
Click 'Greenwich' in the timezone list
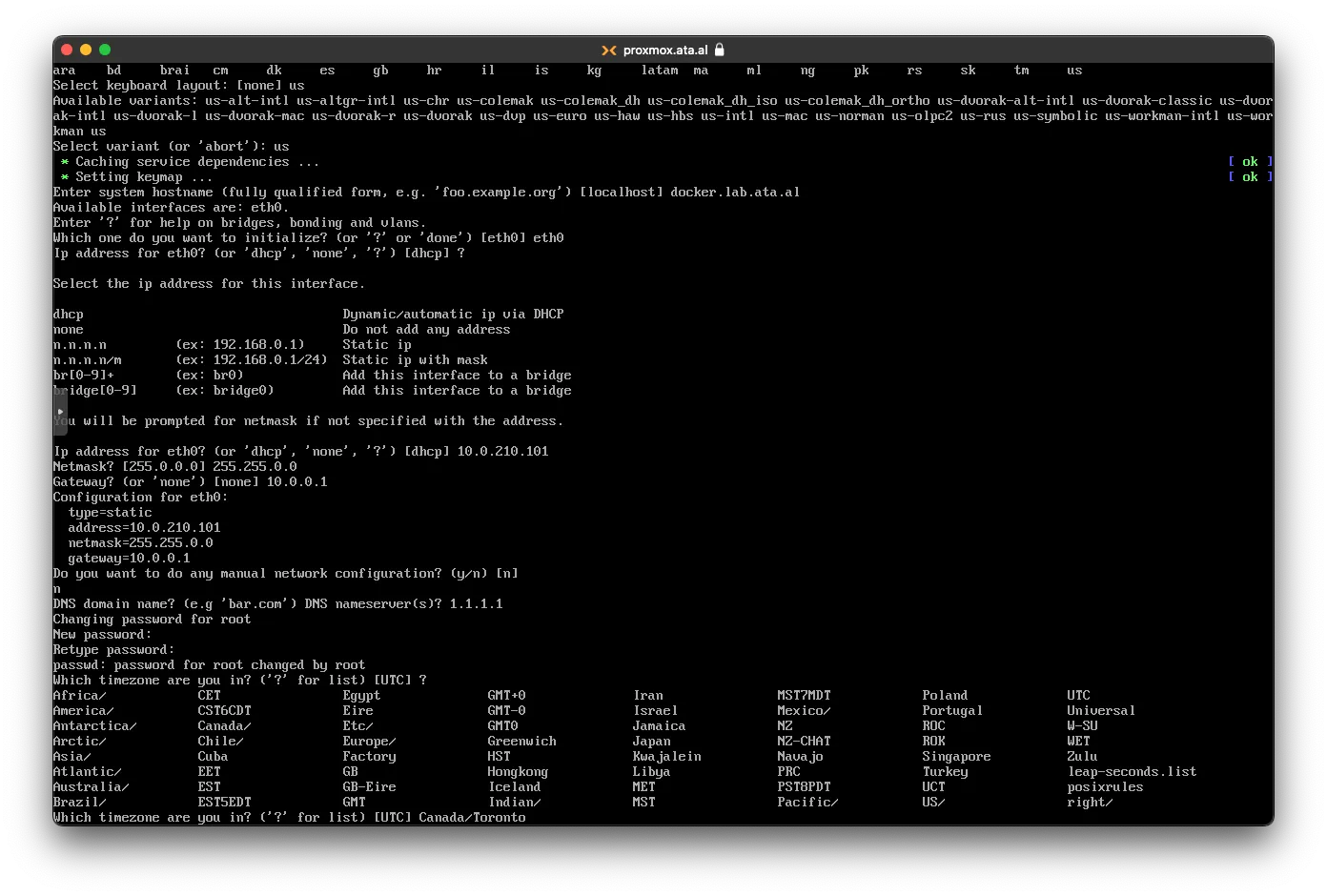(522, 742)
